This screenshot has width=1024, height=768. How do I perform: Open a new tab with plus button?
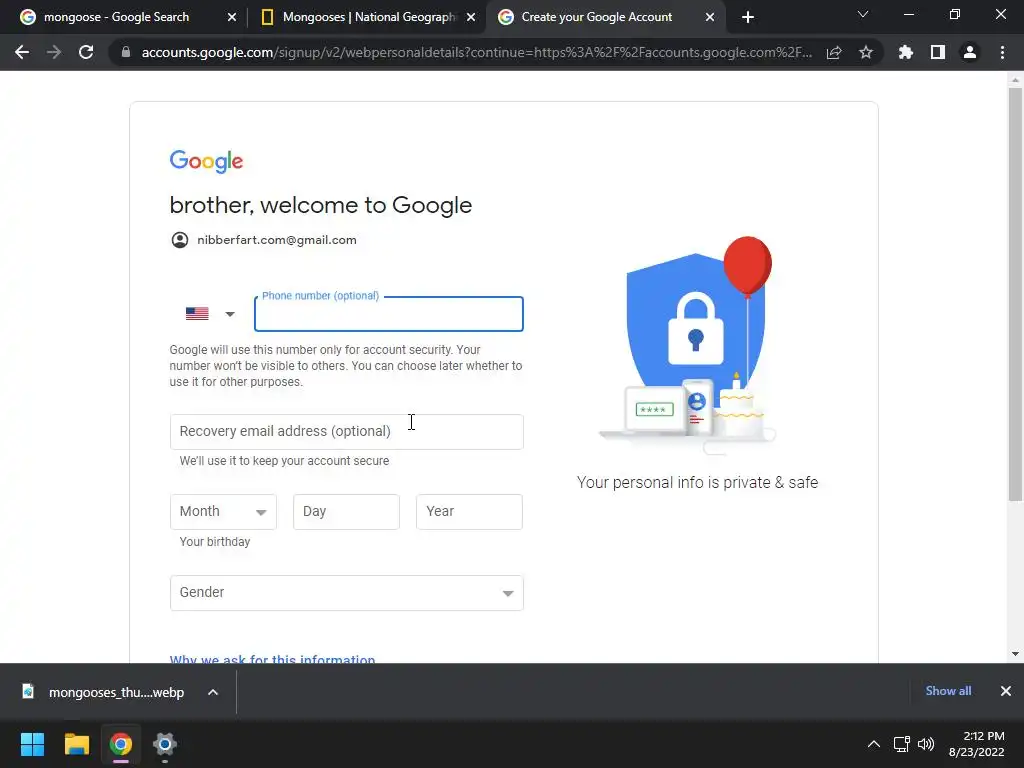click(x=748, y=17)
